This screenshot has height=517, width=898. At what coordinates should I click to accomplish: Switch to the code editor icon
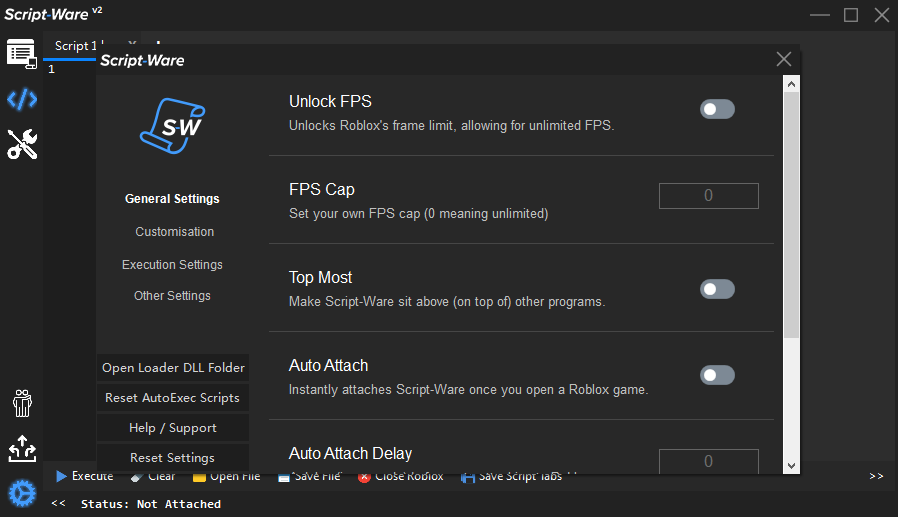coord(21,99)
